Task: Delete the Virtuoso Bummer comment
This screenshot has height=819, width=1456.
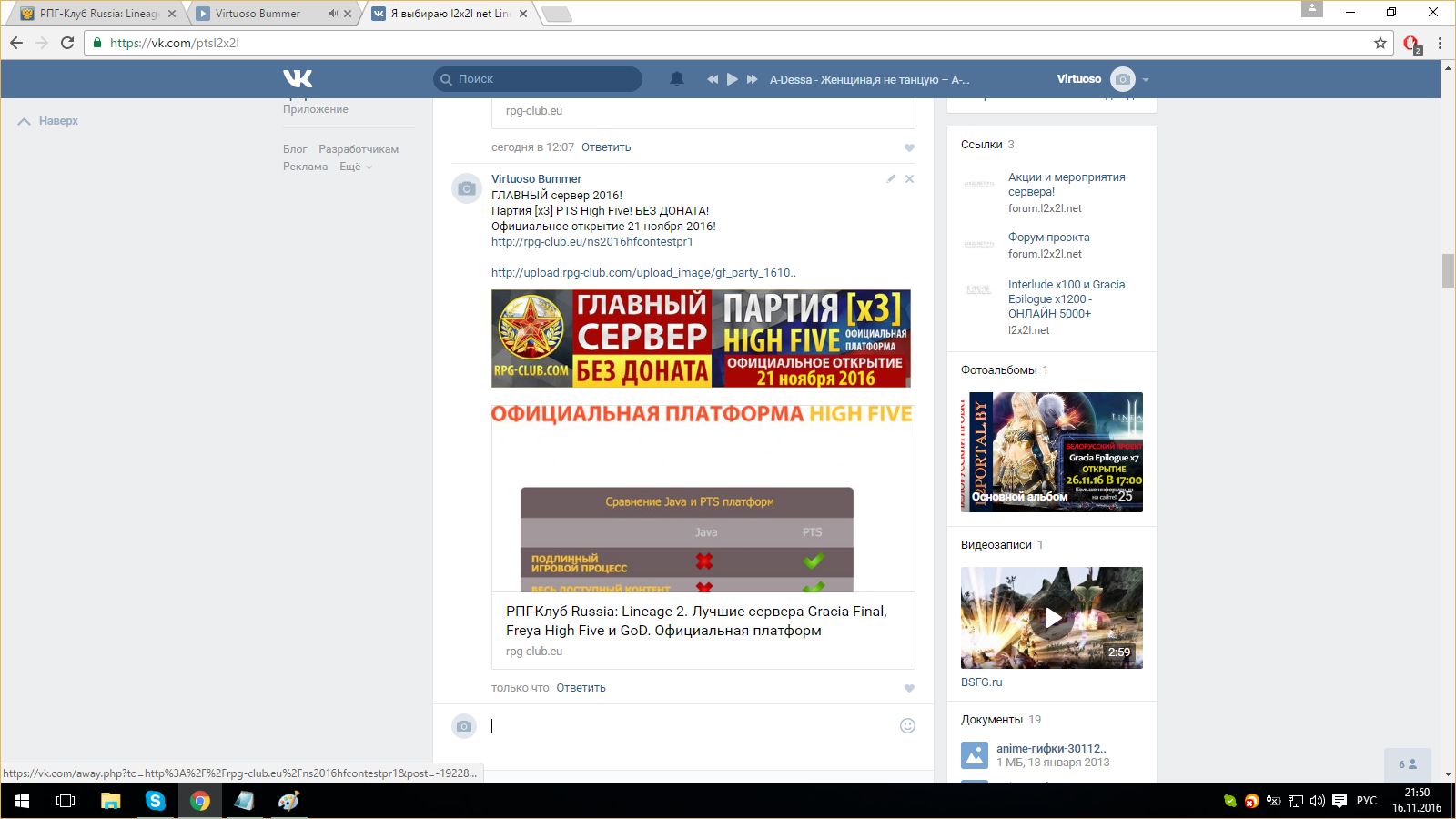Action: pos(909,179)
